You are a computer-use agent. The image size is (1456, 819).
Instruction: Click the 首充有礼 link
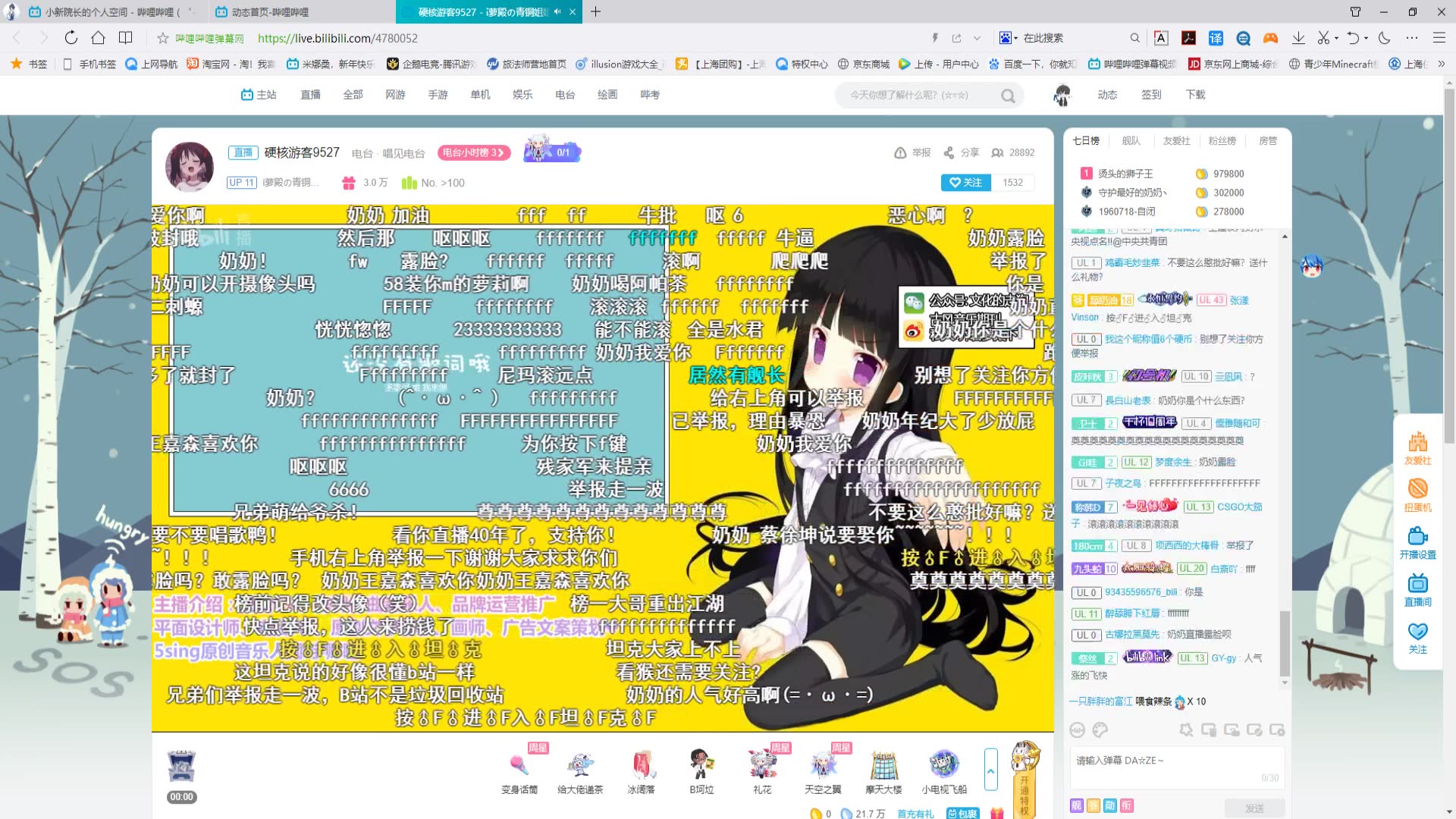[915, 814]
